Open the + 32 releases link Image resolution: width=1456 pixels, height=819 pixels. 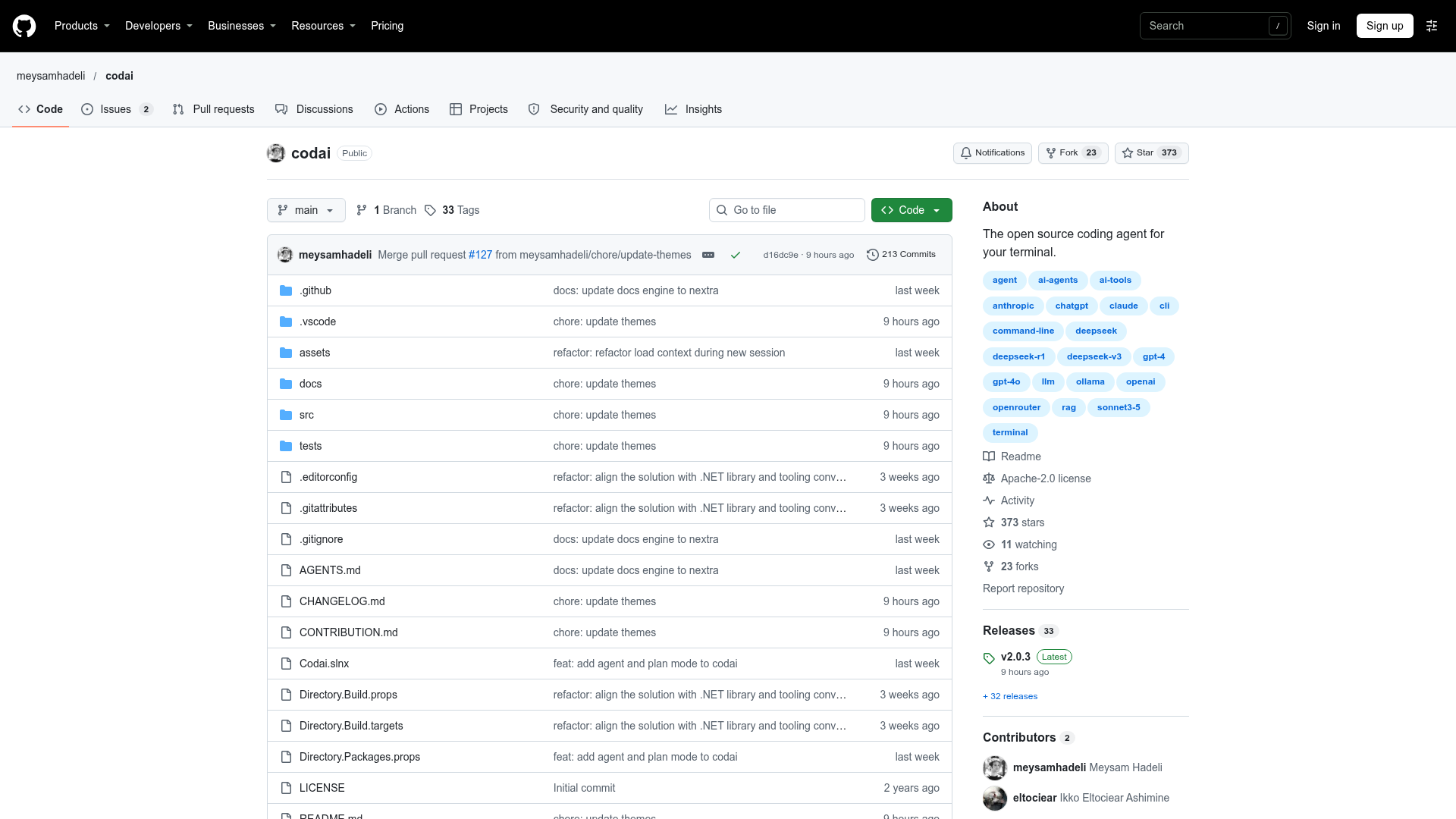pos(1010,696)
